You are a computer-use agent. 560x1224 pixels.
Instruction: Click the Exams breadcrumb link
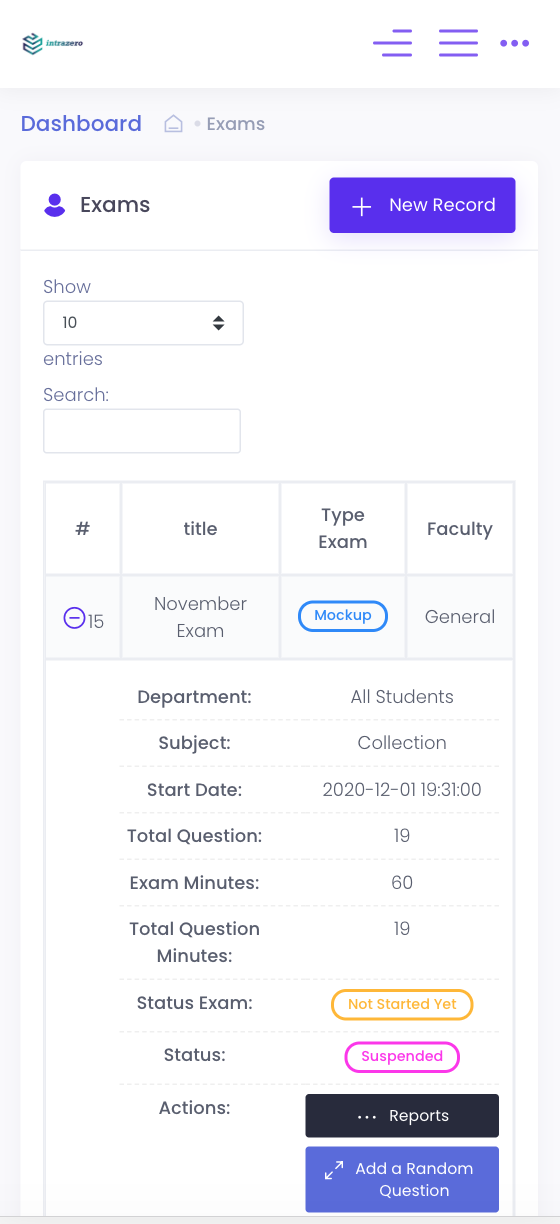click(x=236, y=124)
